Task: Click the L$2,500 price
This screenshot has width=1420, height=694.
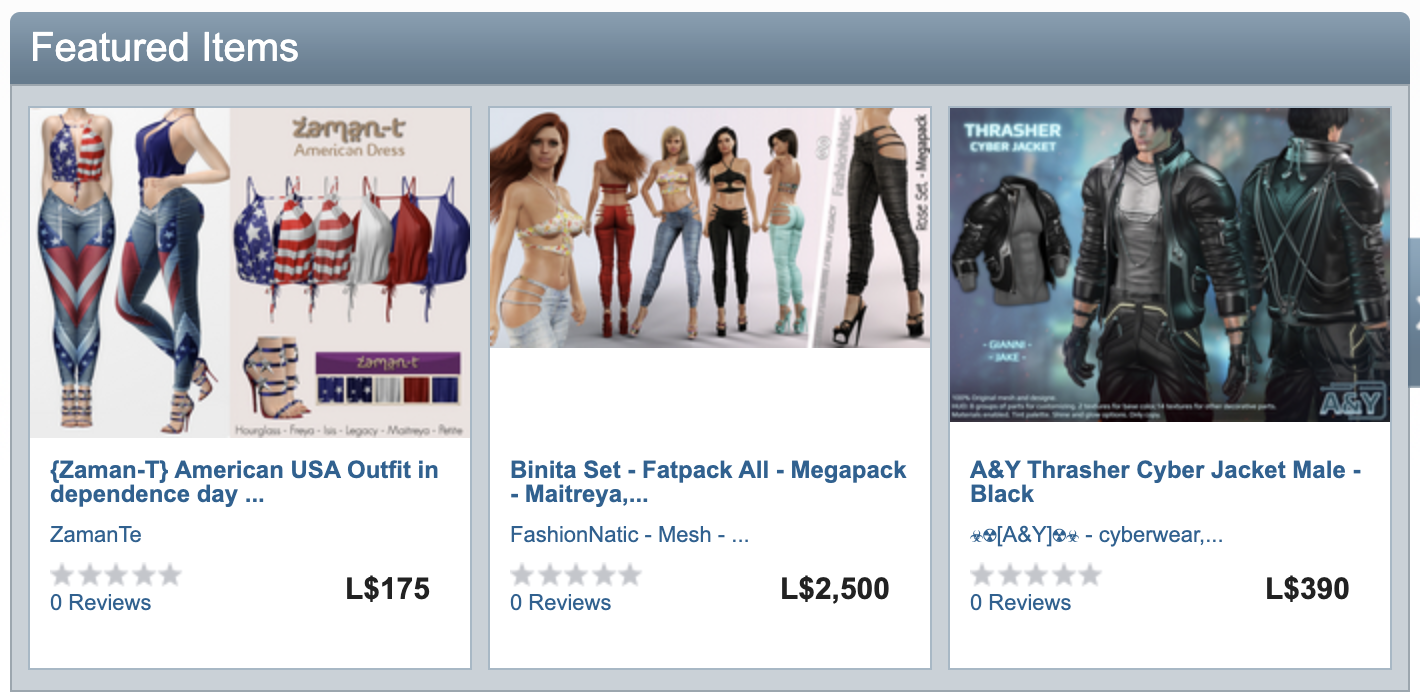Action: pyautogui.click(x=835, y=589)
